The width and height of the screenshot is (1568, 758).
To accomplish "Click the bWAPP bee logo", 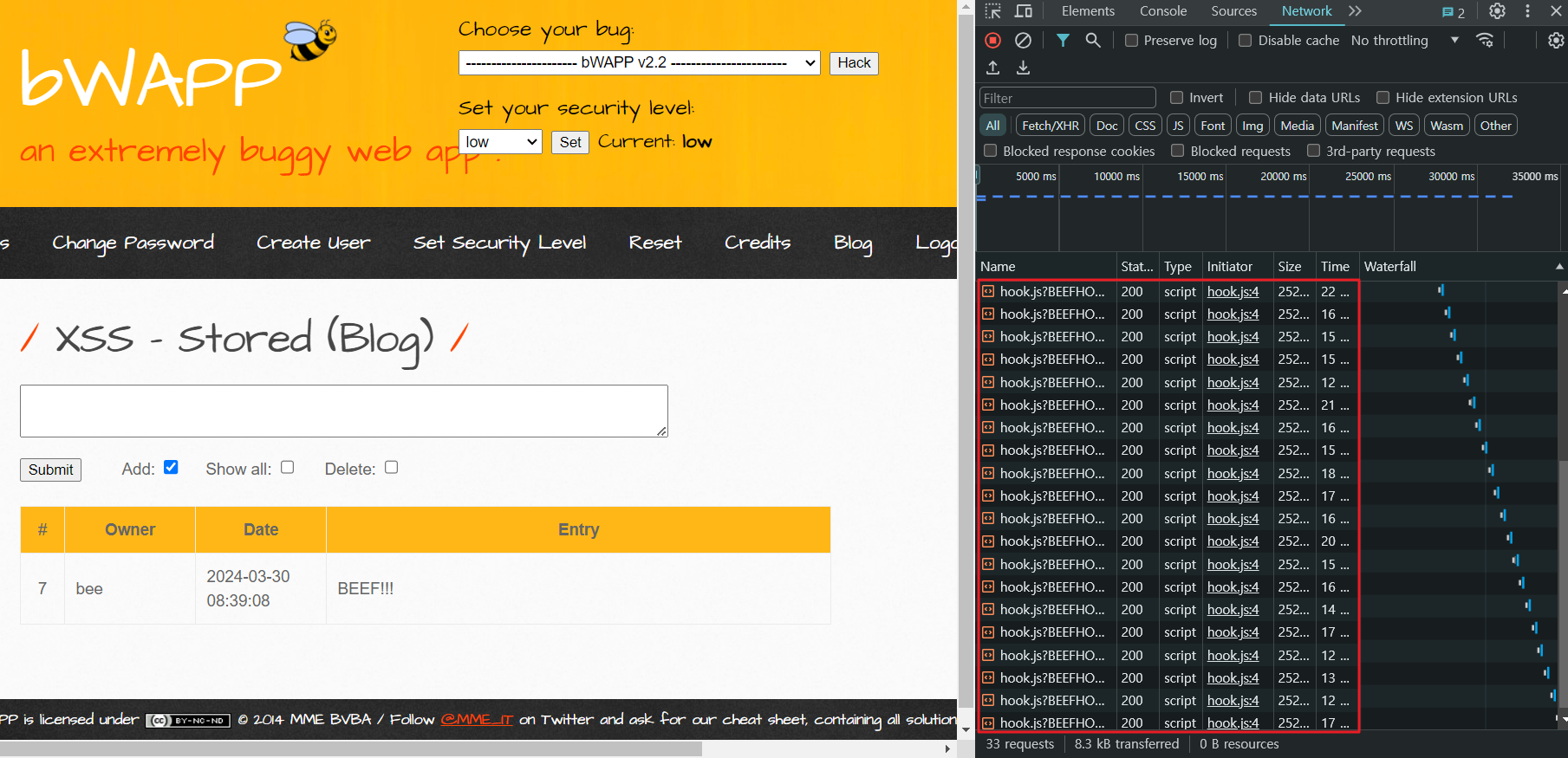I will 309,40.
